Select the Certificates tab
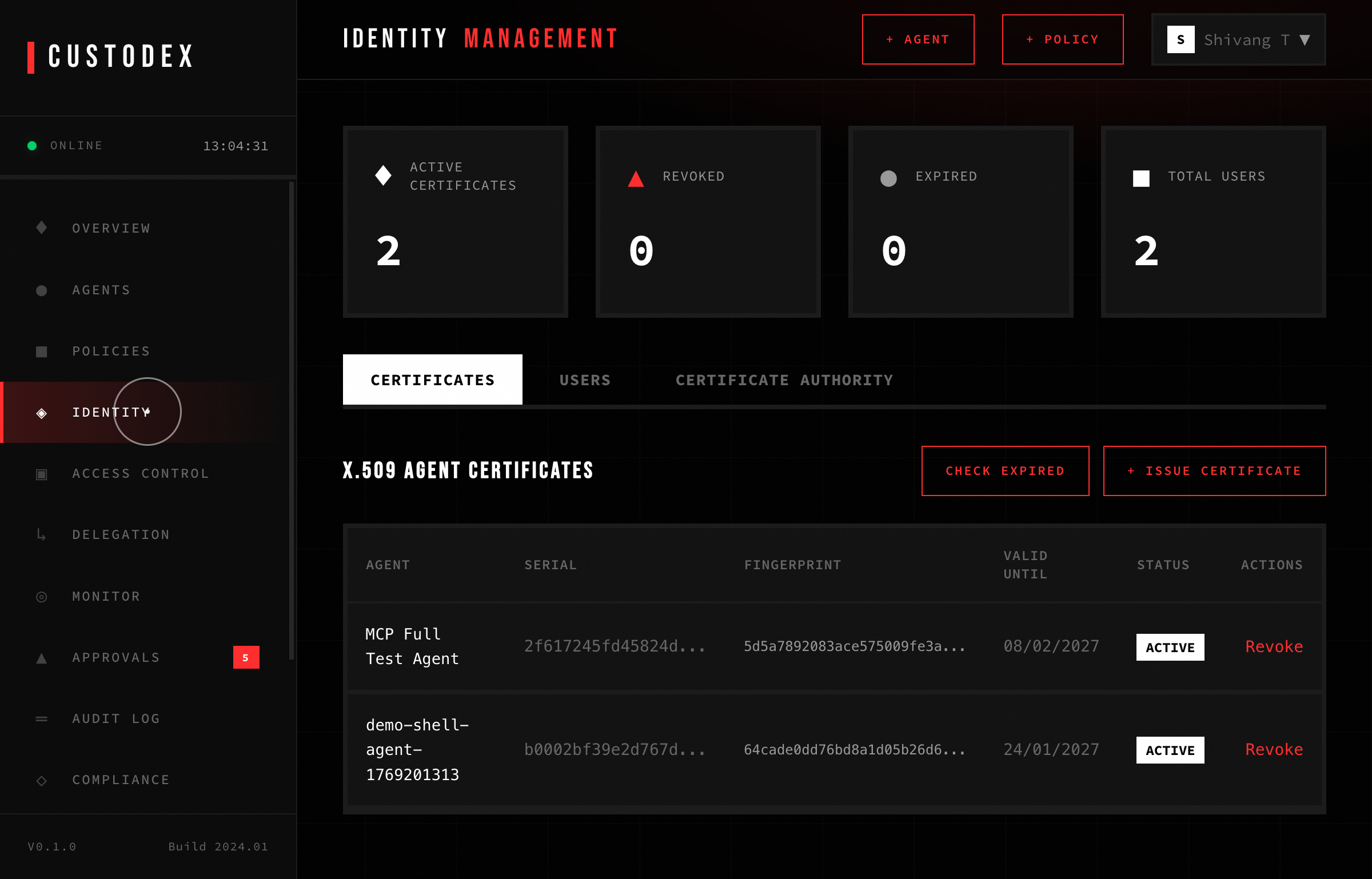 tap(432, 379)
